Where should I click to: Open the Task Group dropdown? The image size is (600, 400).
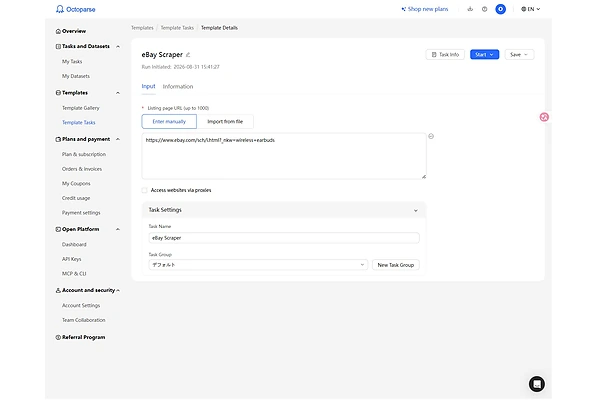[258, 265]
